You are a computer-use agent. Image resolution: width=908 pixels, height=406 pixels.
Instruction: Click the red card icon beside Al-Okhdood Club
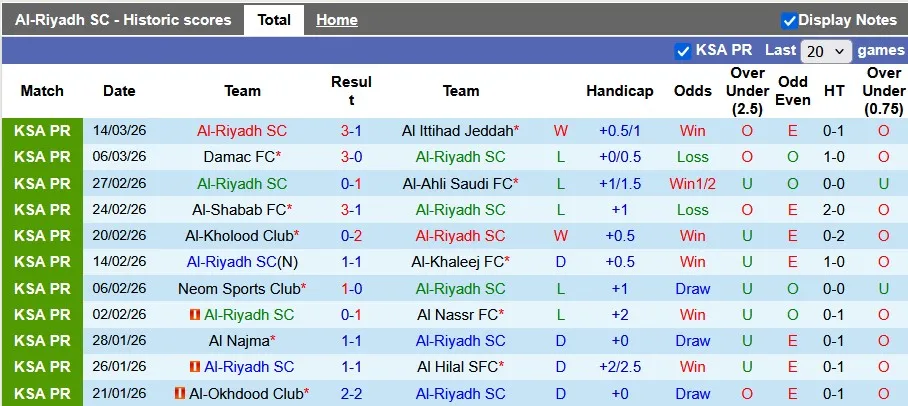point(180,394)
